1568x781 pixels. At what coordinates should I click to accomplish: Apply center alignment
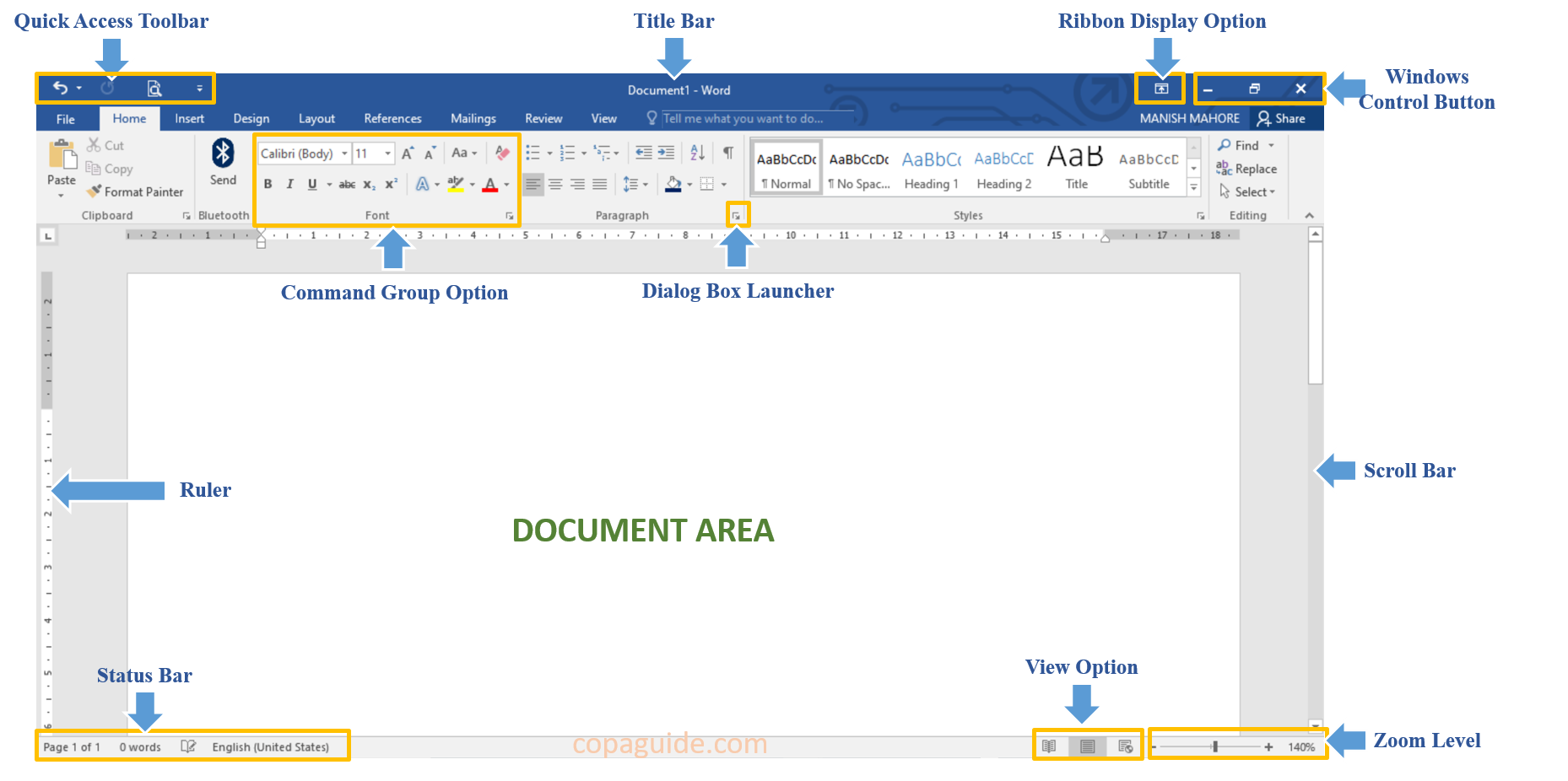pos(555,184)
